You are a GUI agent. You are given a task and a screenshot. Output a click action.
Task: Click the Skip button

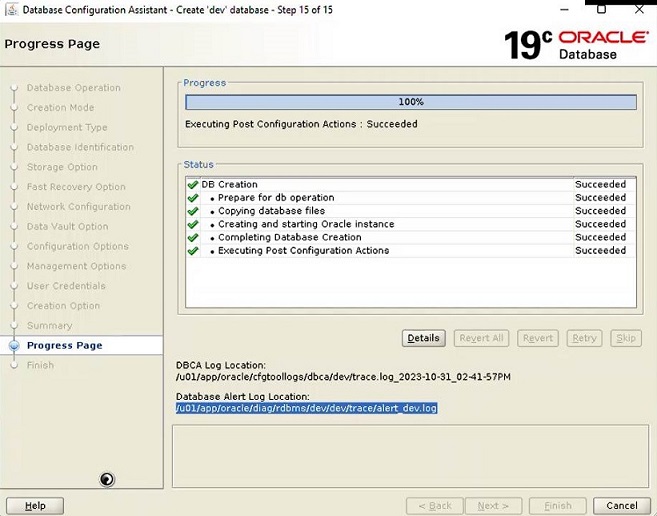[626, 338]
